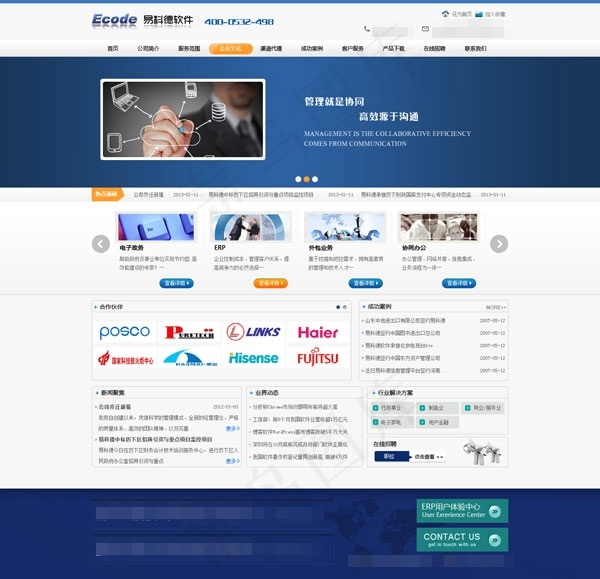Click the Hisense partner logo

[253, 358]
